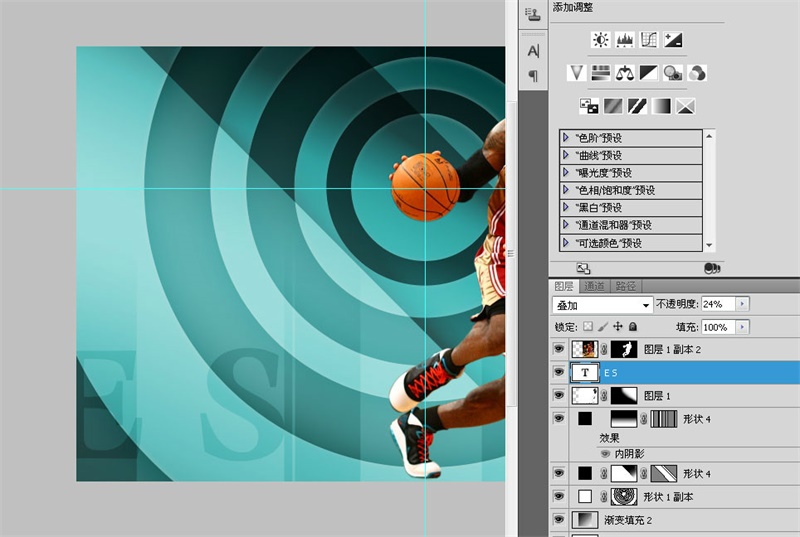This screenshot has height=537, width=800.
Task: Add a Black & White adjustment
Action: 649,73
